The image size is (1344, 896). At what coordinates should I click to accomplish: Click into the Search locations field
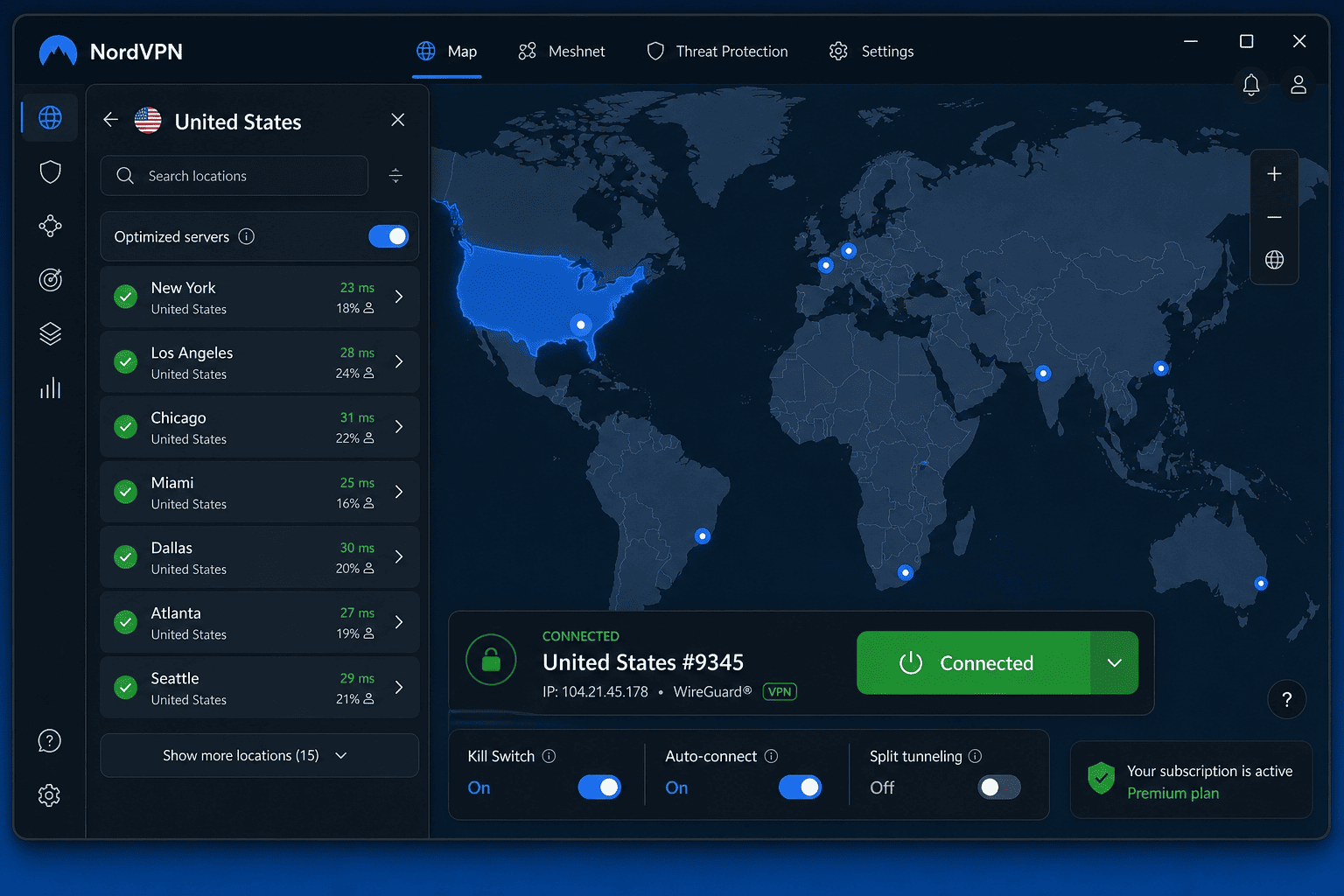point(234,176)
